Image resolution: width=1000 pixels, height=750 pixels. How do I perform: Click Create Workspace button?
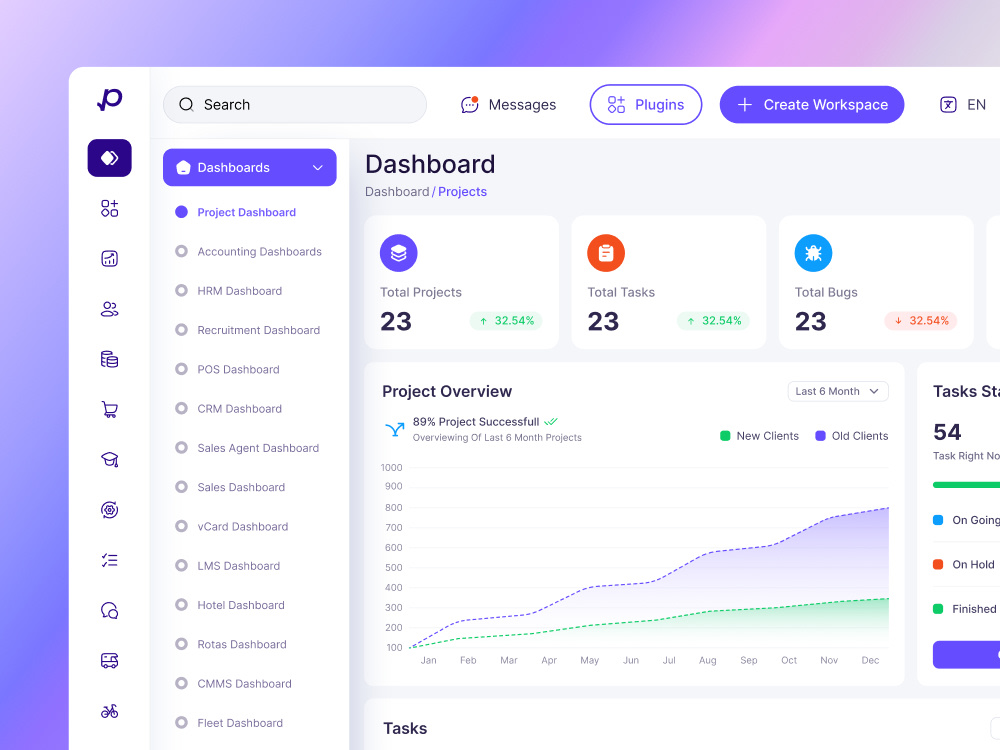[812, 105]
